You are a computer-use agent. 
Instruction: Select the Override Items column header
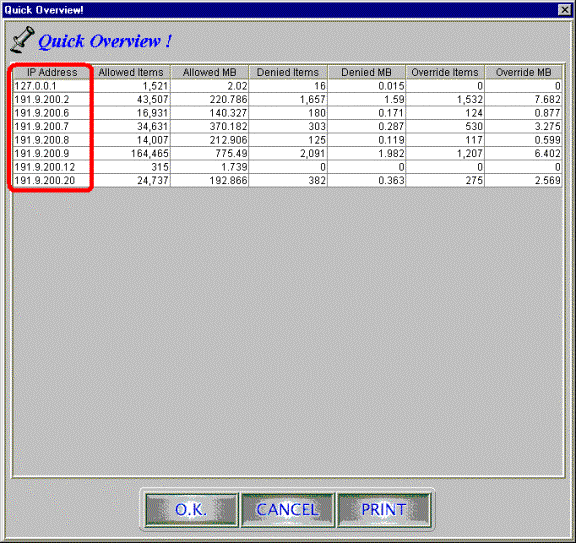445,72
